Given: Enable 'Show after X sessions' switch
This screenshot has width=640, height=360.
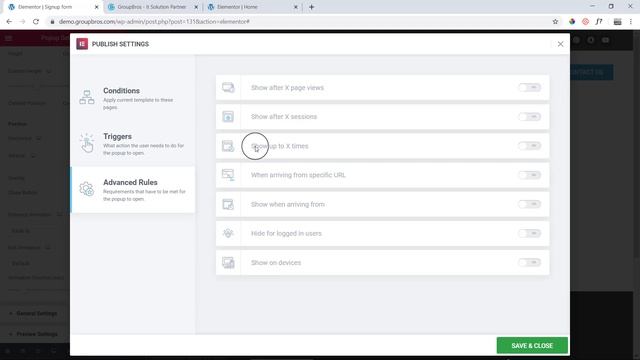Looking at the screenshot, I should click(x=529, y=117).
